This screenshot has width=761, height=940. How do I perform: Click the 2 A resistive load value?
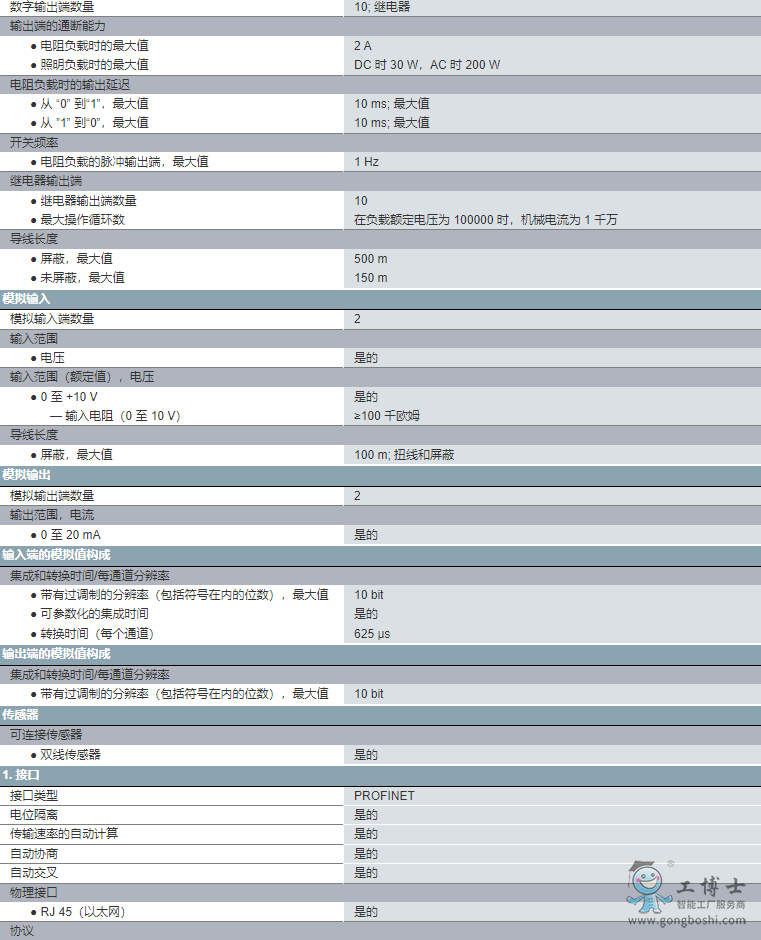pyautogui.click(x=363, y=46)
